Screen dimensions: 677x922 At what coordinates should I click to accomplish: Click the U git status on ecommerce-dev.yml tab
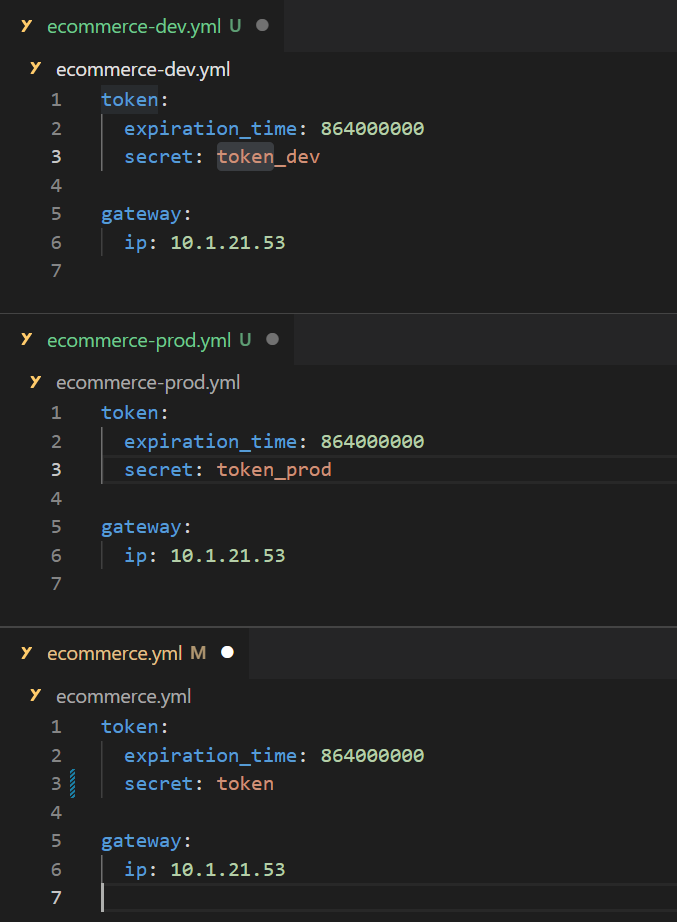(235, 26)
